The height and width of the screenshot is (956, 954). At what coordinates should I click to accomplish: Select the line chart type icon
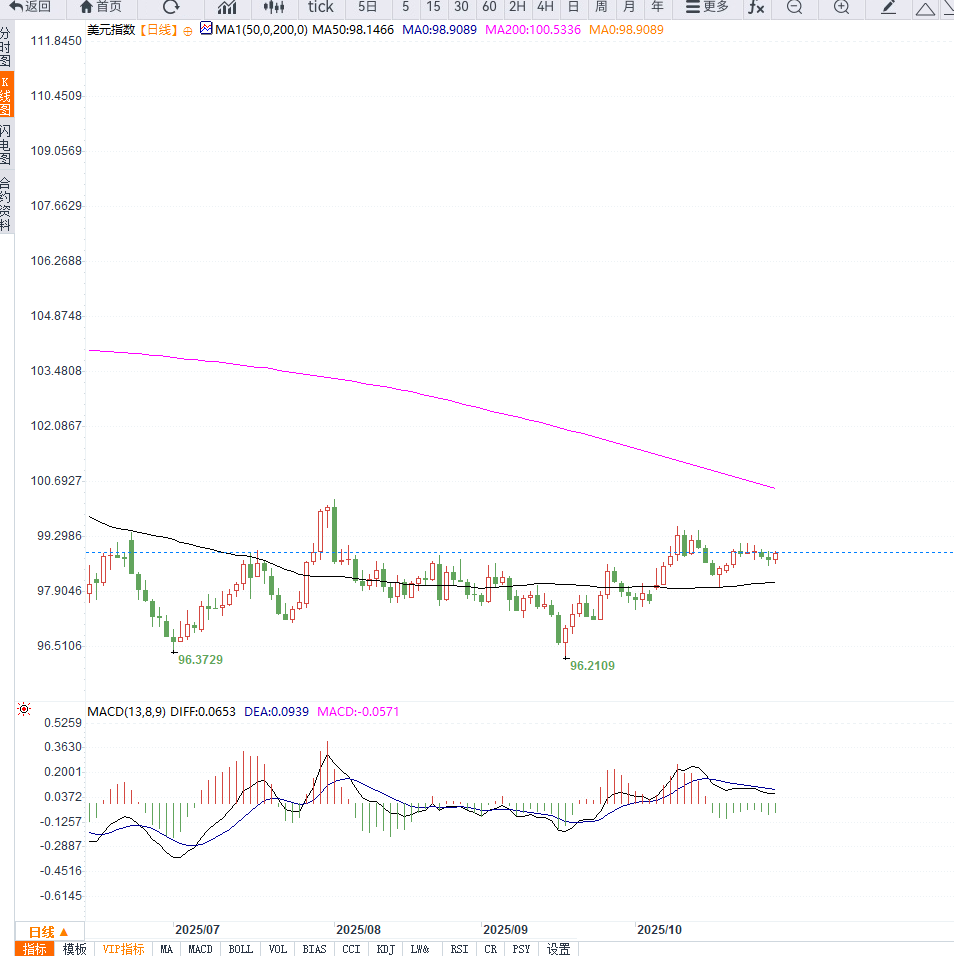click(x=227, y=7)
